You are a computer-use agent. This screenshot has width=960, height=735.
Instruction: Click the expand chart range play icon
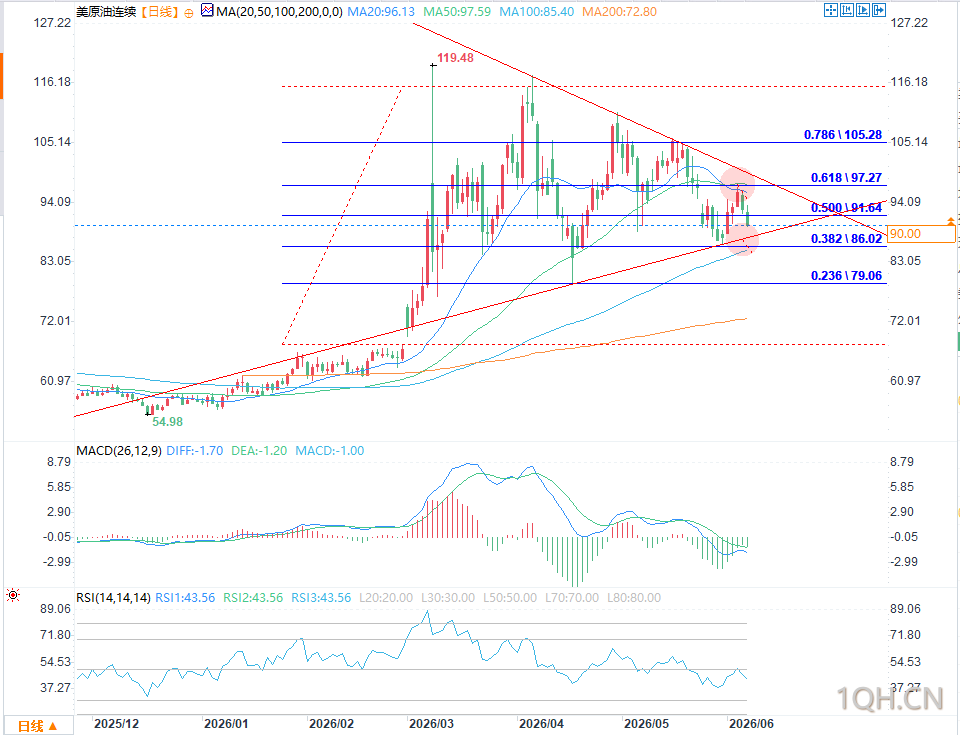coord(863,10)
